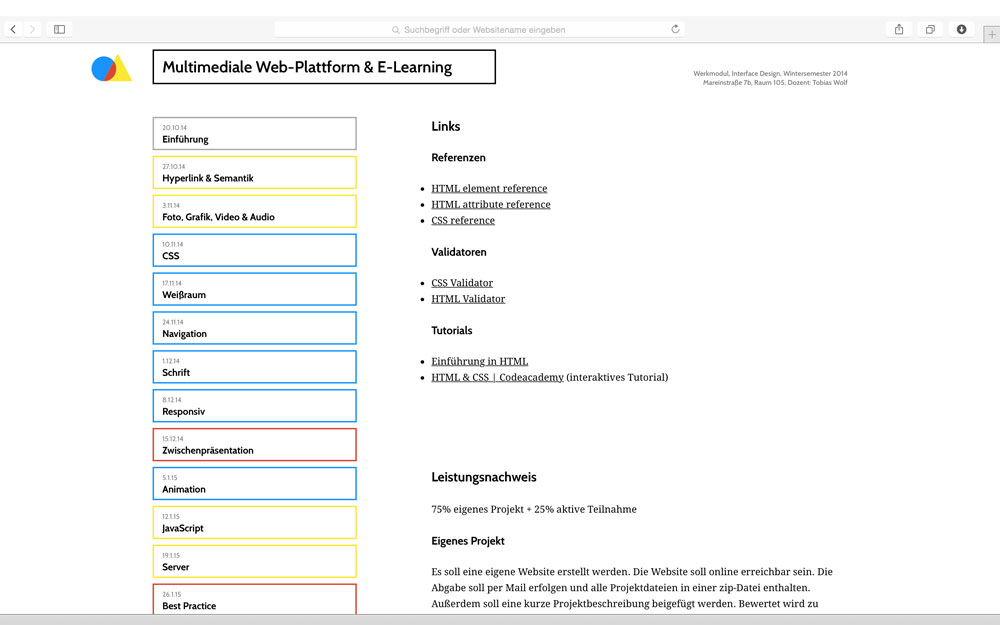Viewport: 1000px width, 625px height.
Task: Click the colorful circle-triangle site logo
Action: point(111,68)
